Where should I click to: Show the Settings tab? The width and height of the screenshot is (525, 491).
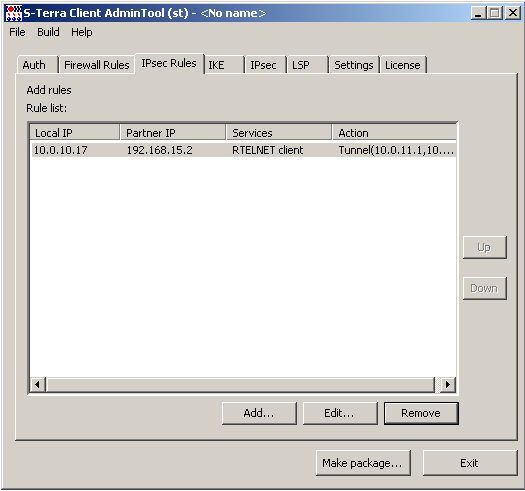tap(354, 65)
